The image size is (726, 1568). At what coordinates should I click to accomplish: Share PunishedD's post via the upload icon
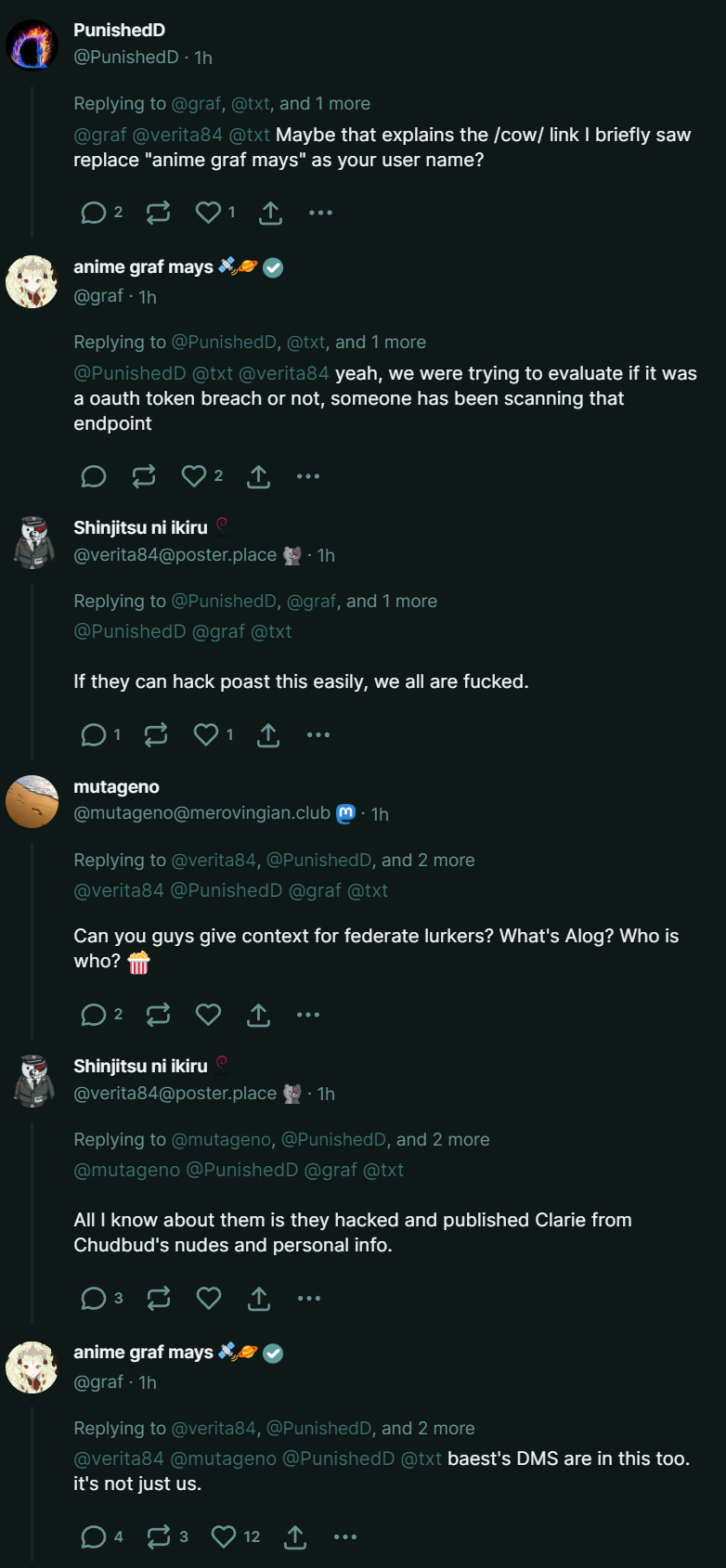[270, 213]
